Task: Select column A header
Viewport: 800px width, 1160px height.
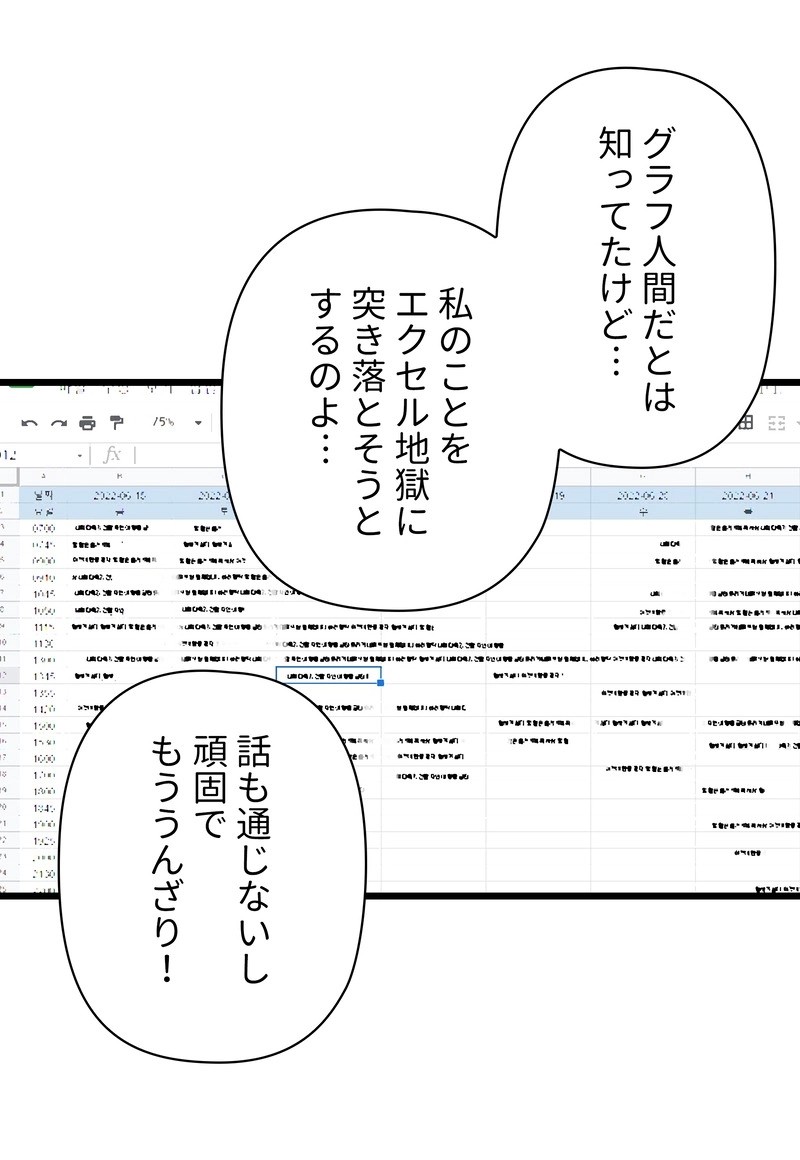Action: (x=43, y=476)
